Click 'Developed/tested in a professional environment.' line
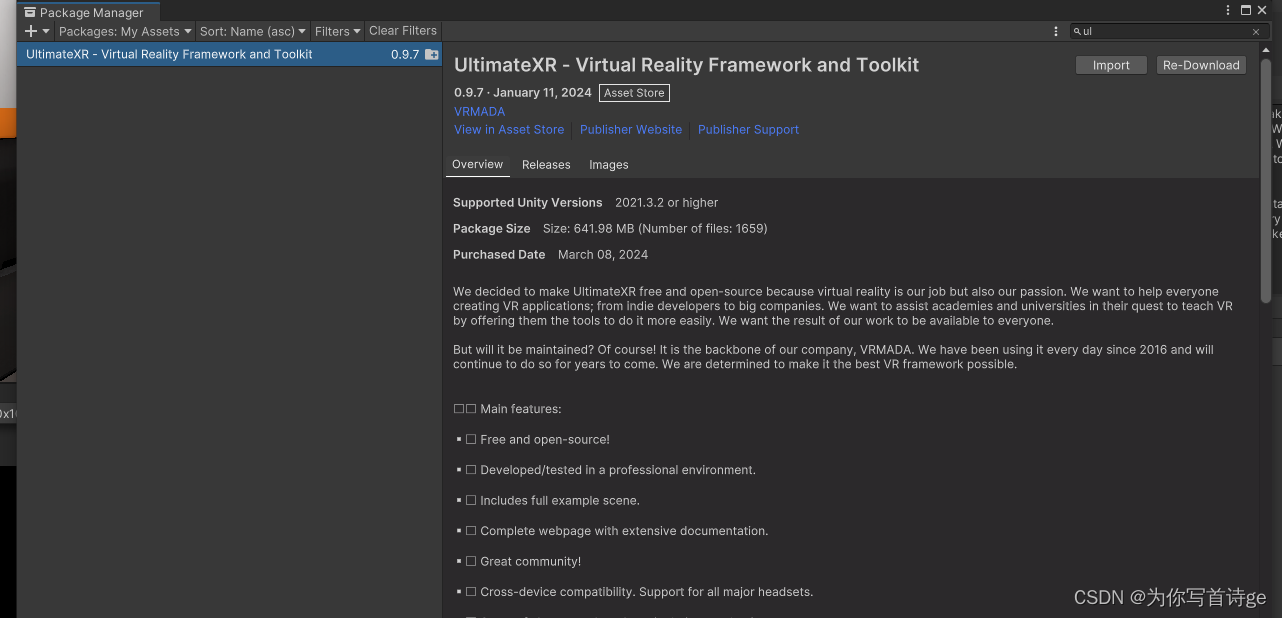Viewport: 1282px width, 618px height. [x=618, y=470]
